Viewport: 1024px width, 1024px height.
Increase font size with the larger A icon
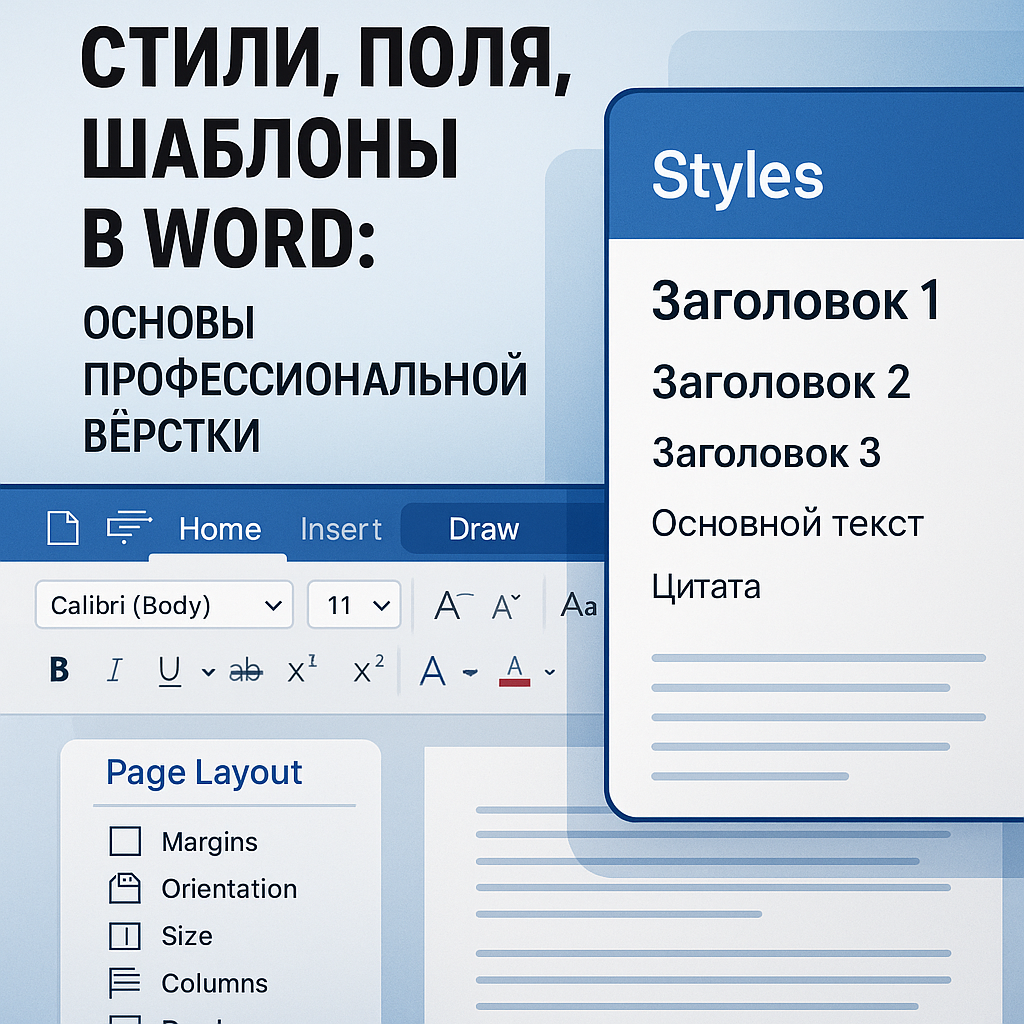pyautogui.click(x=453, y=605)
